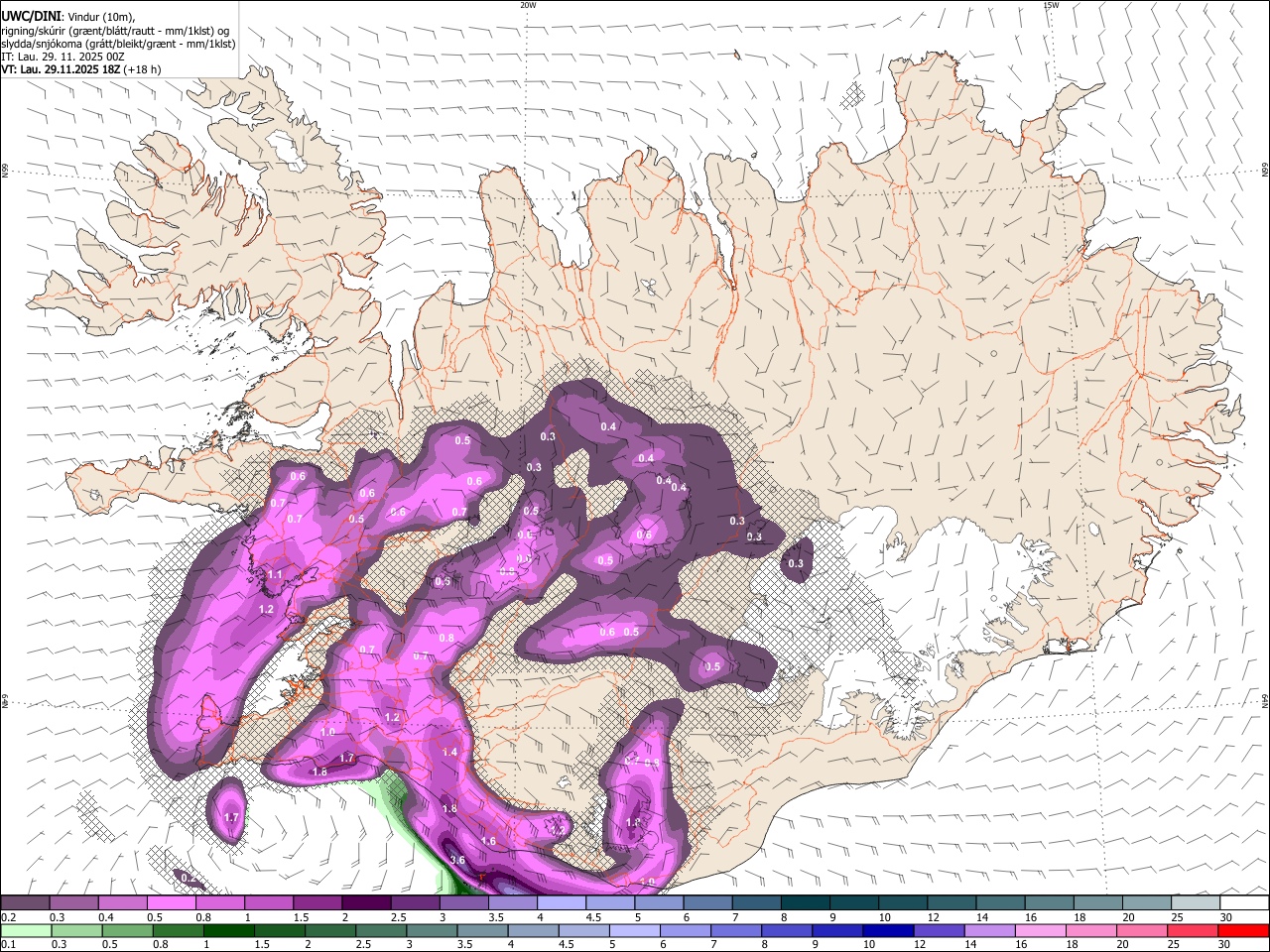Click the 15W longitude label
Image resolution: width=1270 pixels, height=952 pixels.
point(1051,5)
